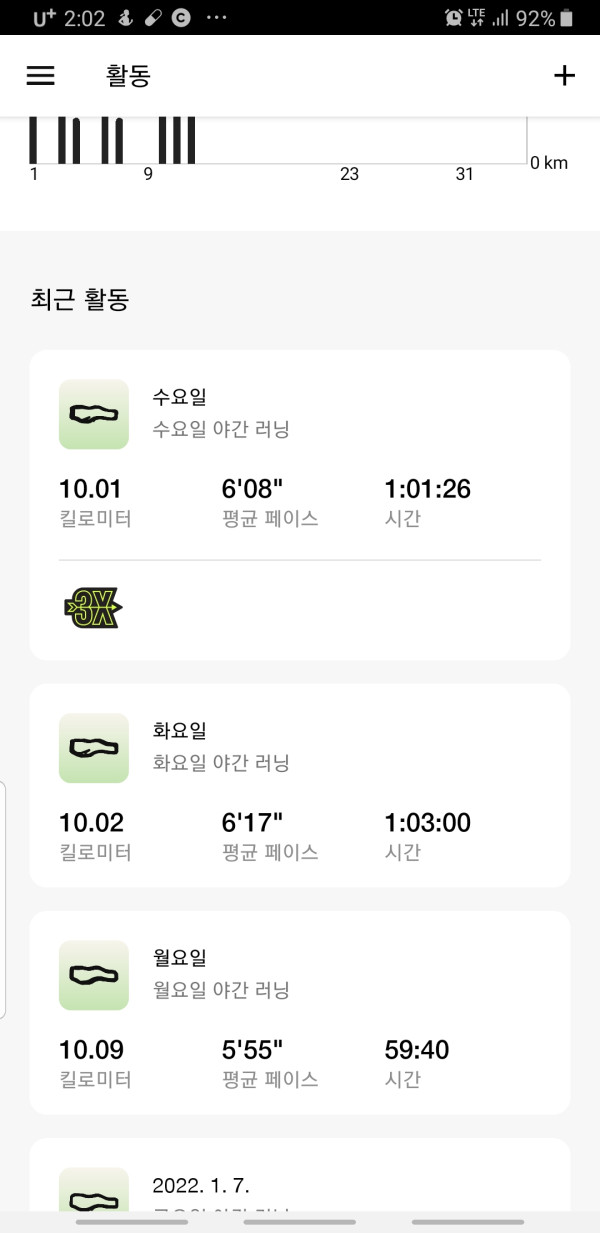Tap the 59:40 time value

pyautogui.click(x=417, y=1050)
